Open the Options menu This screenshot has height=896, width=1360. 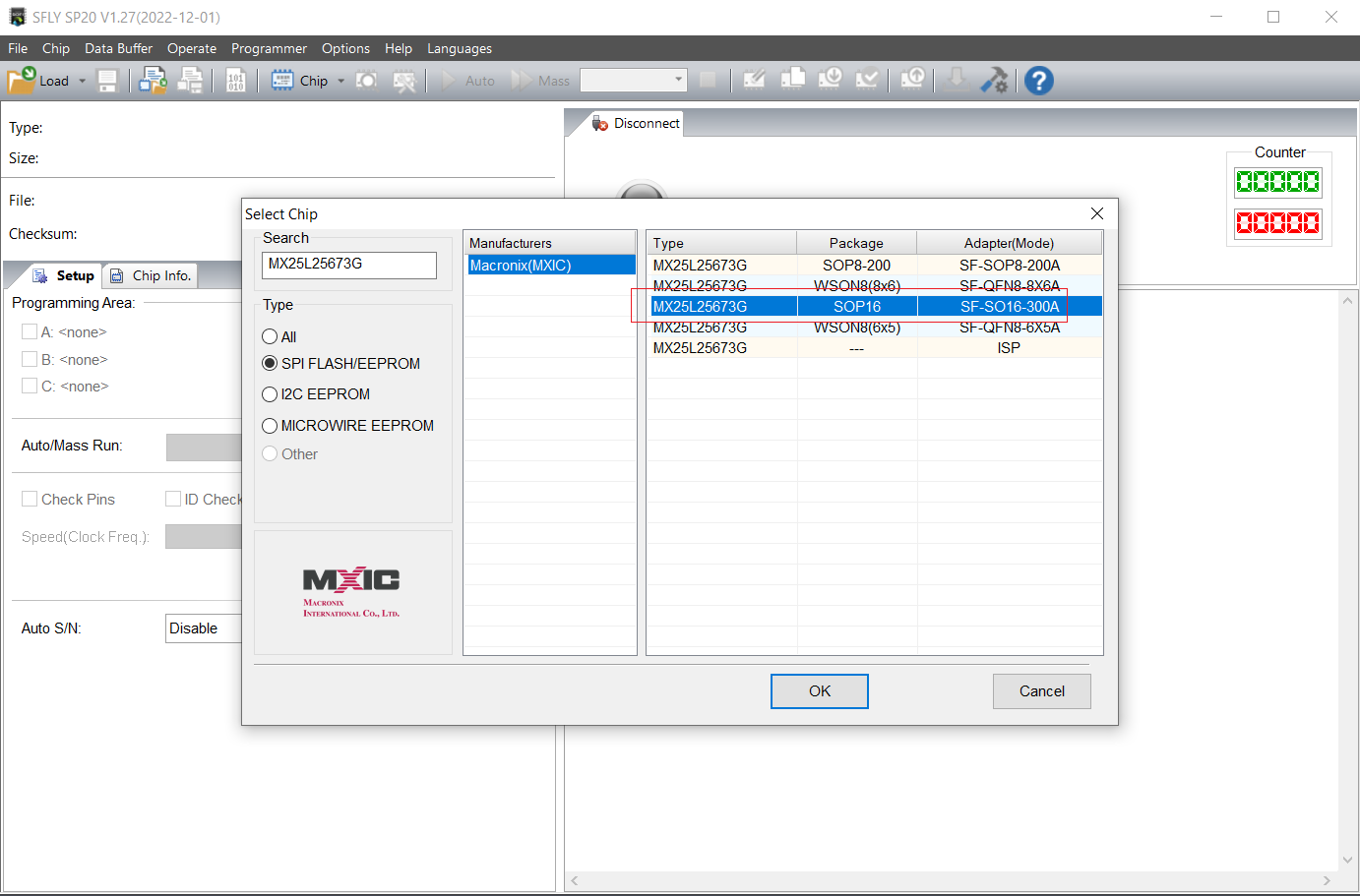pos(345,48)
